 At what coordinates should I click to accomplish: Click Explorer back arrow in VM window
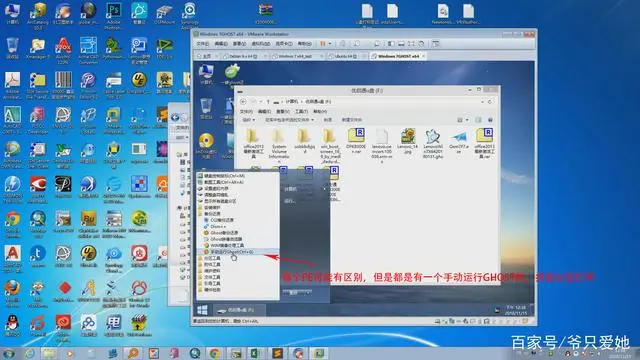(243, 101)
